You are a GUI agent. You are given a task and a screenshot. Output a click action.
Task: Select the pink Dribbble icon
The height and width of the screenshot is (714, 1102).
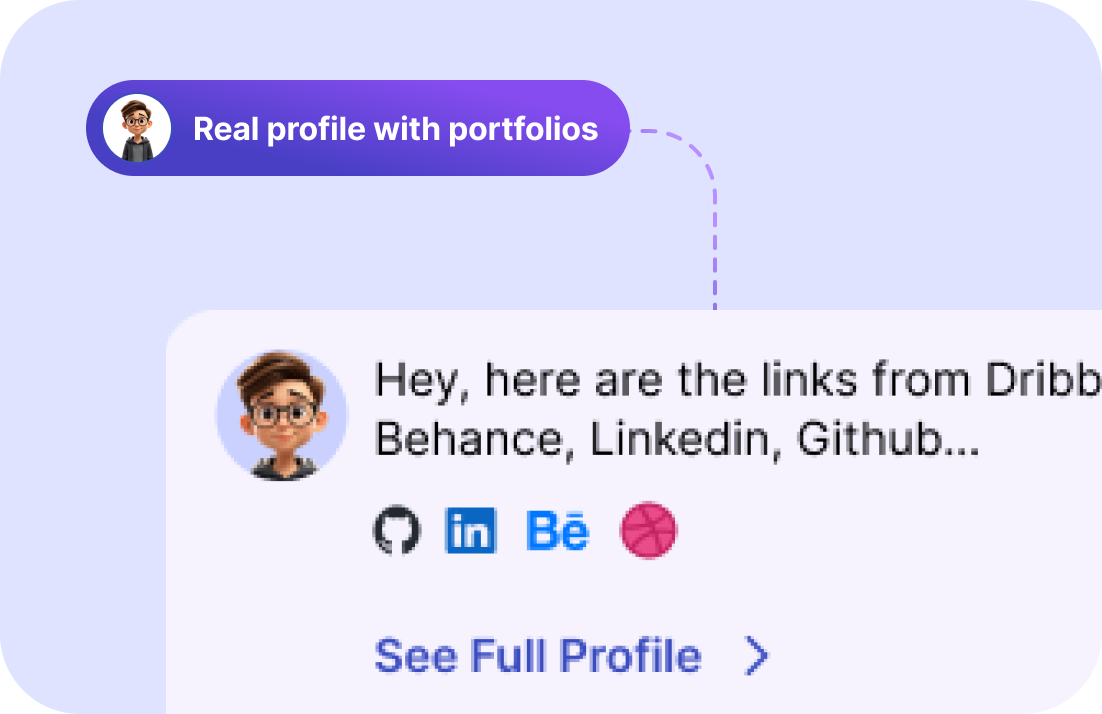(x=649, y=530)
